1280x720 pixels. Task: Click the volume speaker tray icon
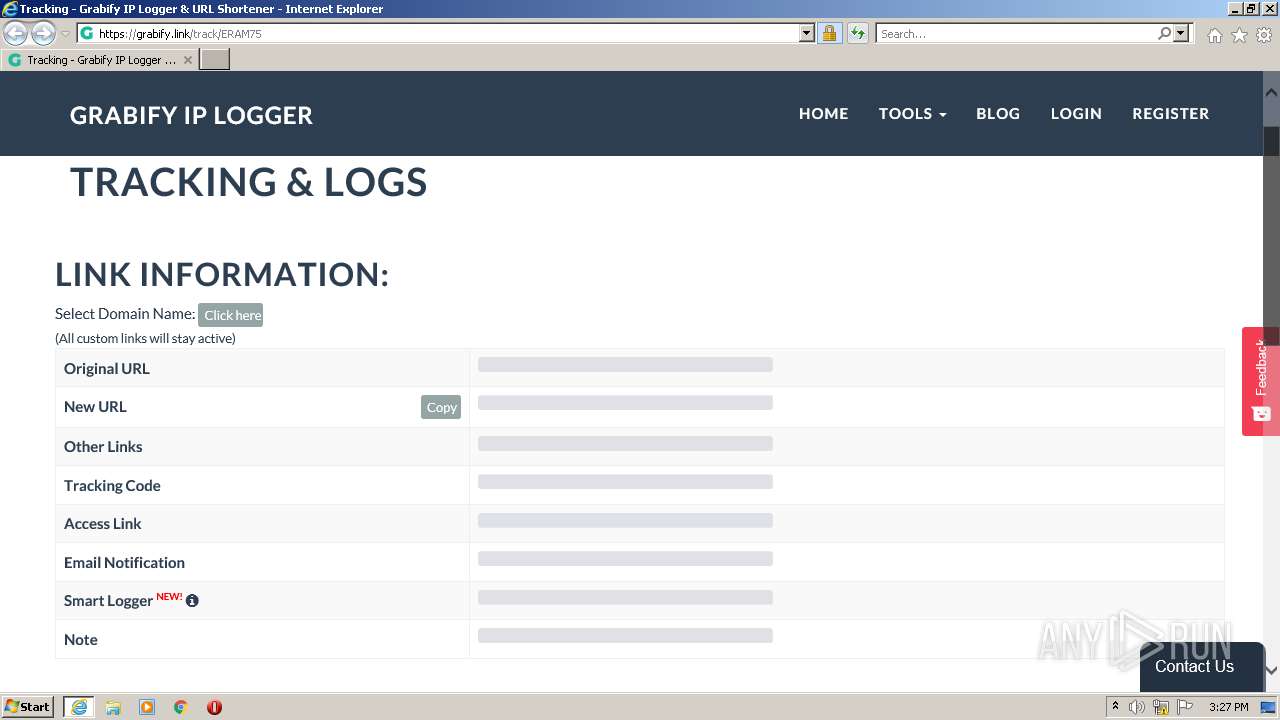[x=1137, y=707]
